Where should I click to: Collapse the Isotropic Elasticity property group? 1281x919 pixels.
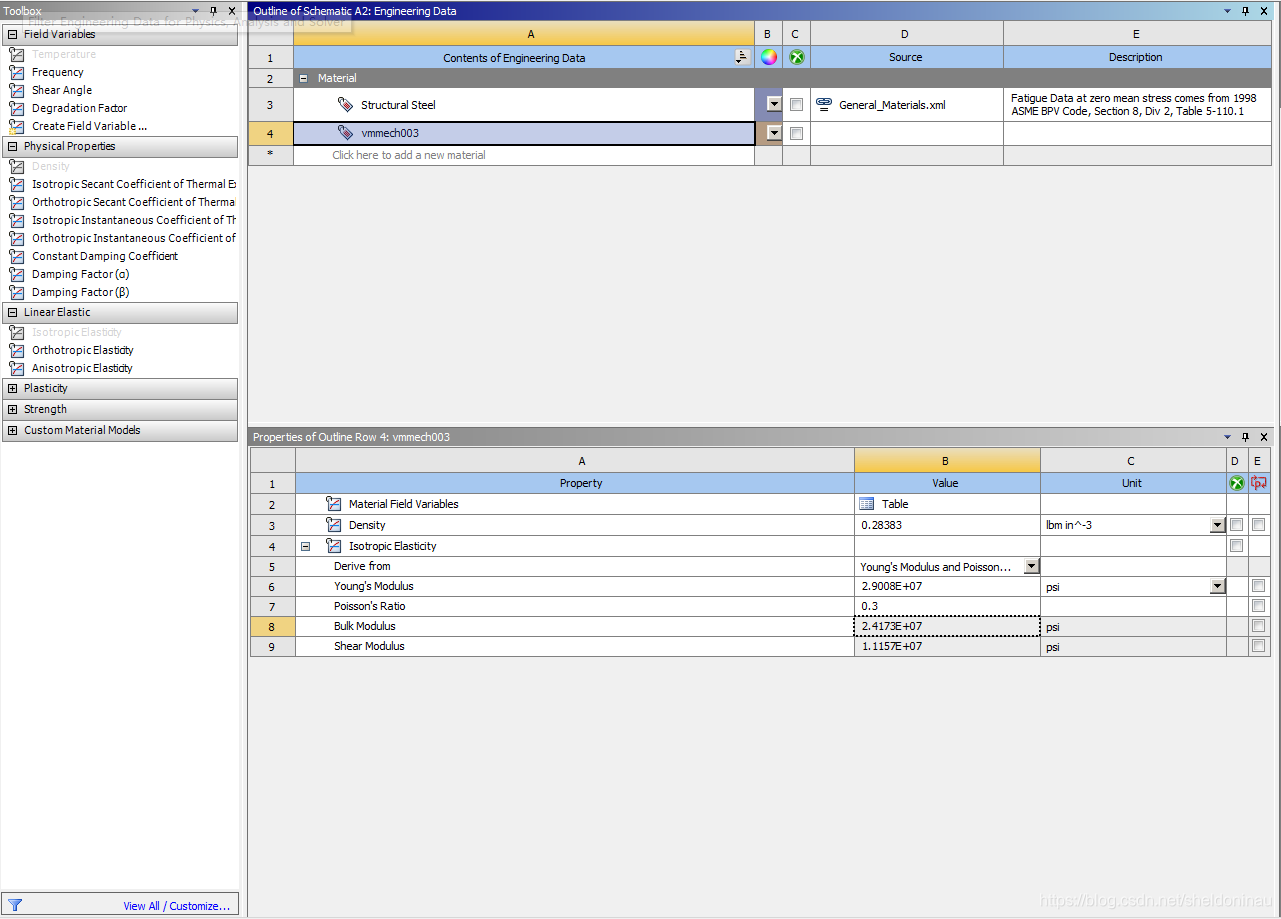(305, 546)
